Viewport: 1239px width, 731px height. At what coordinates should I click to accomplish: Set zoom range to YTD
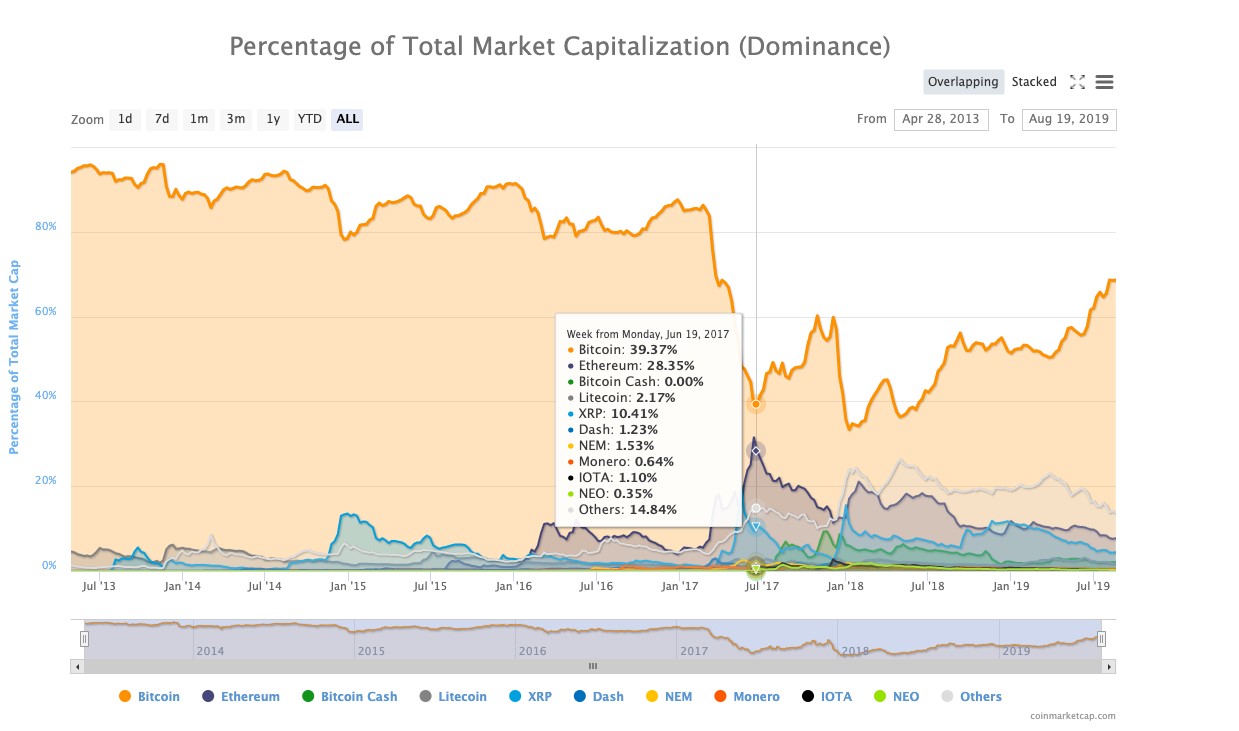pos(310,119)
